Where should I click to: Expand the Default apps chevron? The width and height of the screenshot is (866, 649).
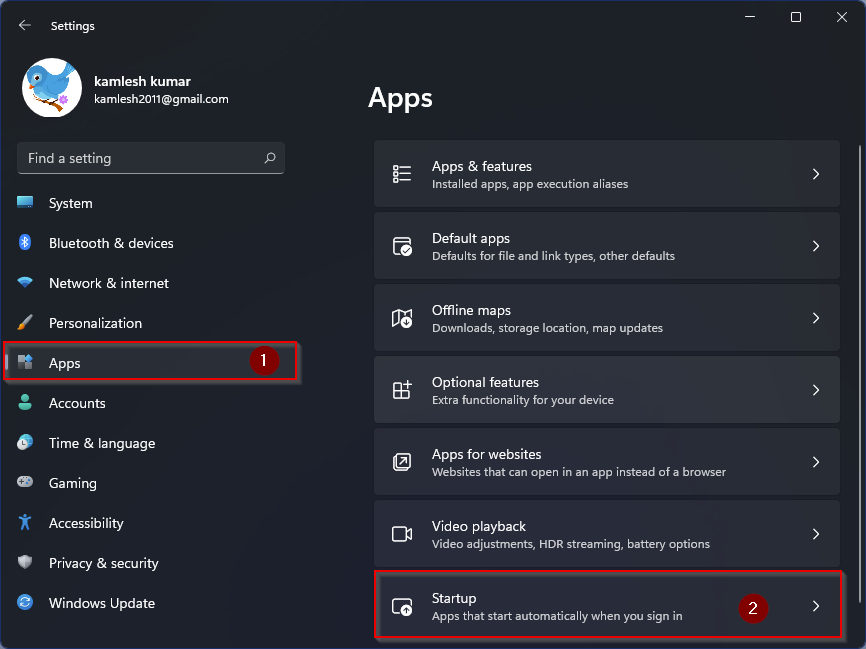point(816,246)
